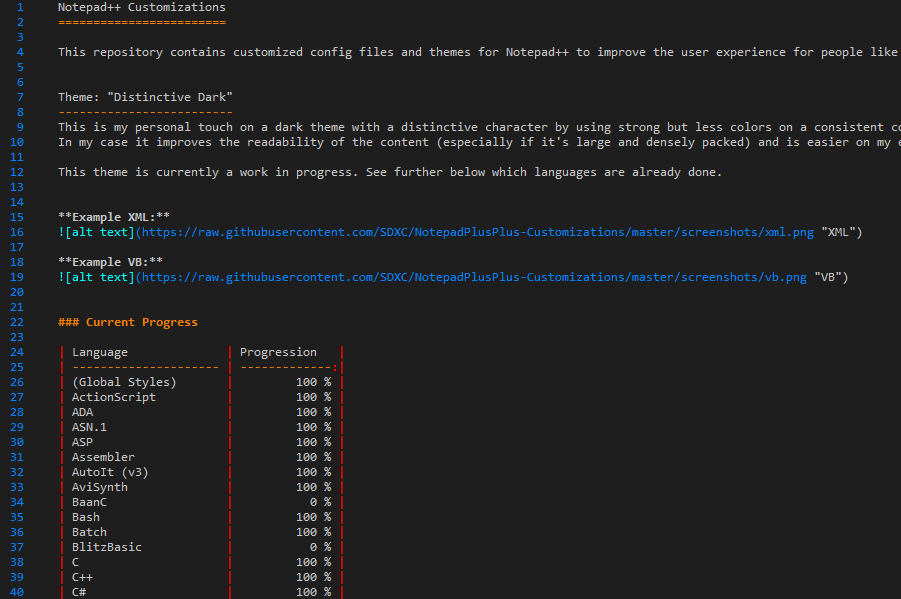901x599 pixels.
Task: Click the 'AutoIt (v3)' language entry
Action: [110, 472]
